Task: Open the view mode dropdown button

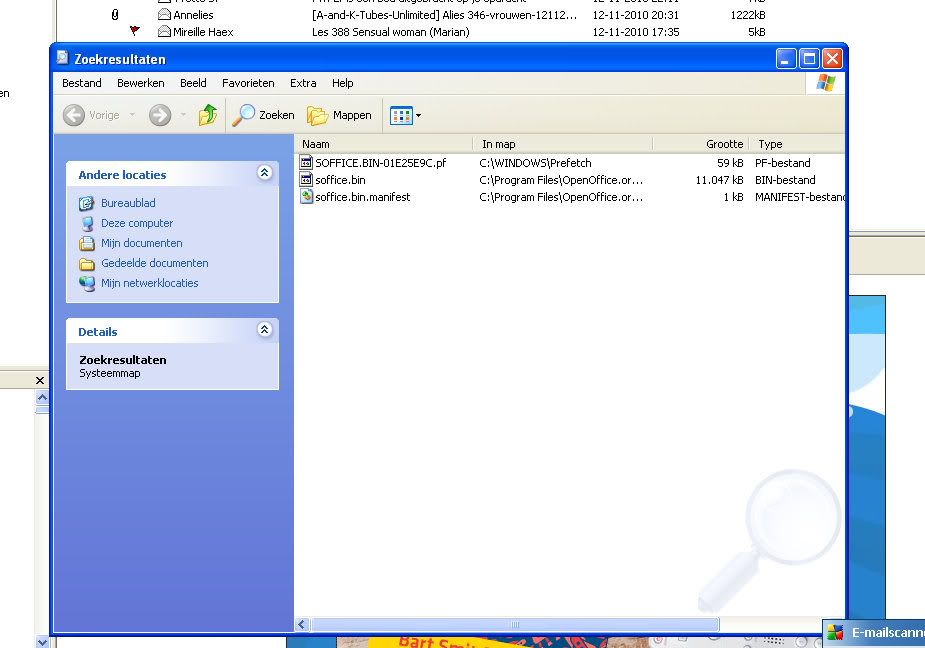Action: [x=405, y=115]
